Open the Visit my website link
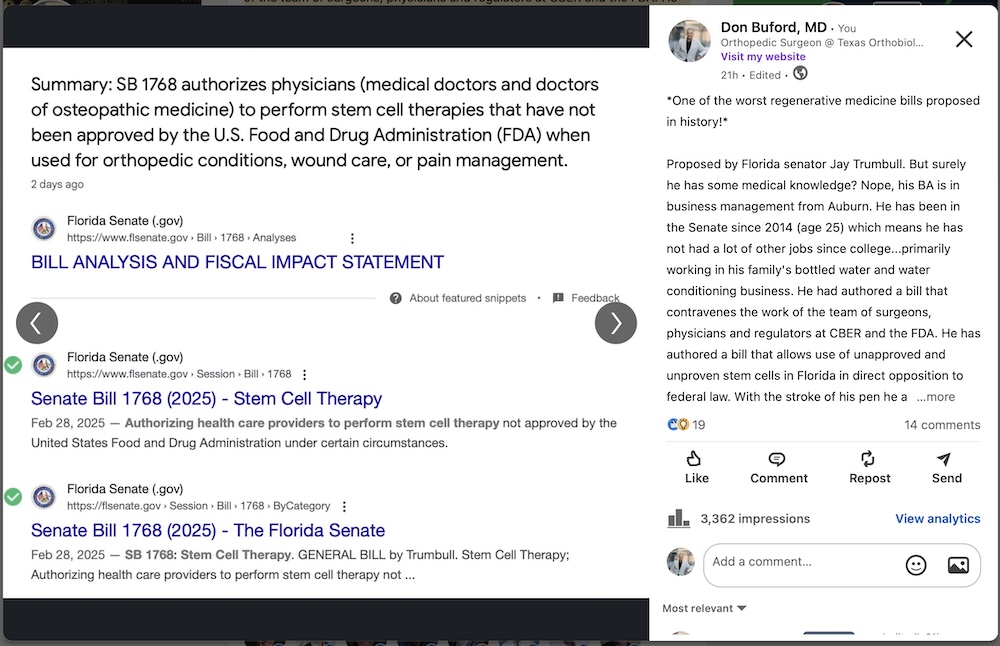 (763, 56)
